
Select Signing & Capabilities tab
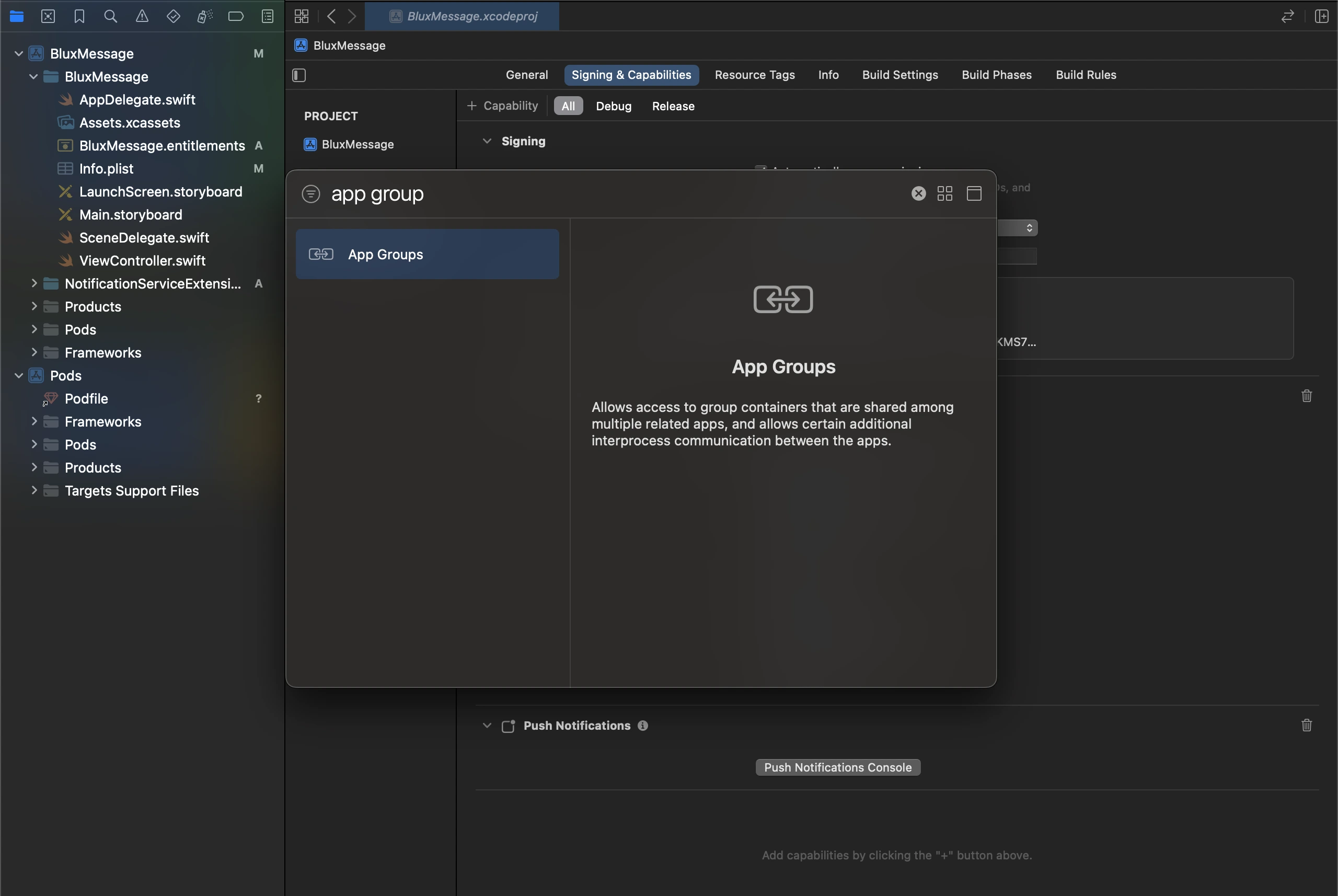pyautogui.click(x=631, y=75)
